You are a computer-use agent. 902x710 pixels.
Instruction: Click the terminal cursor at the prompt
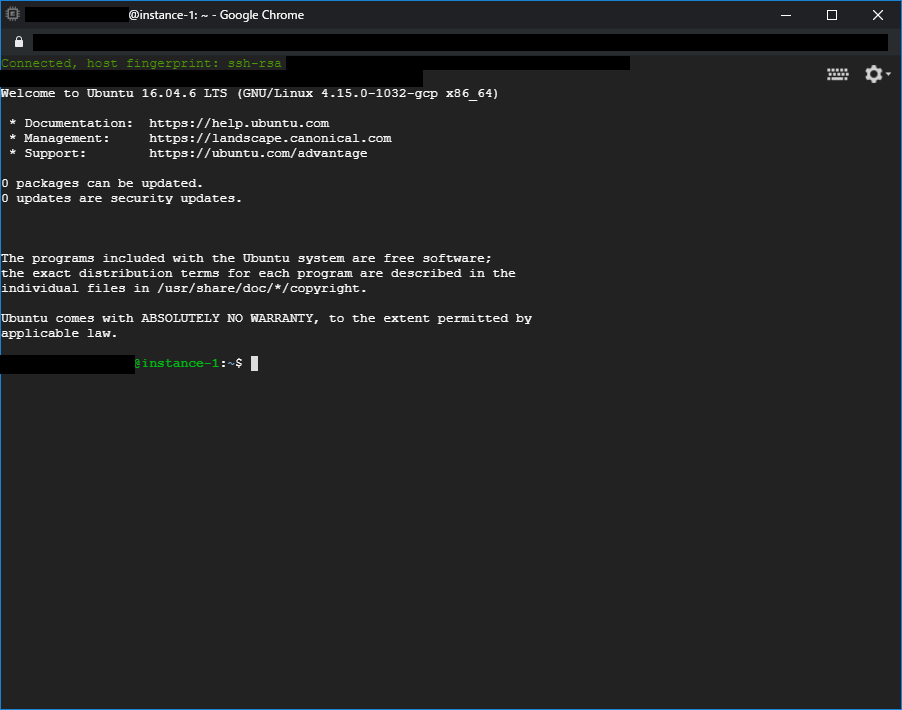[254, 363]
